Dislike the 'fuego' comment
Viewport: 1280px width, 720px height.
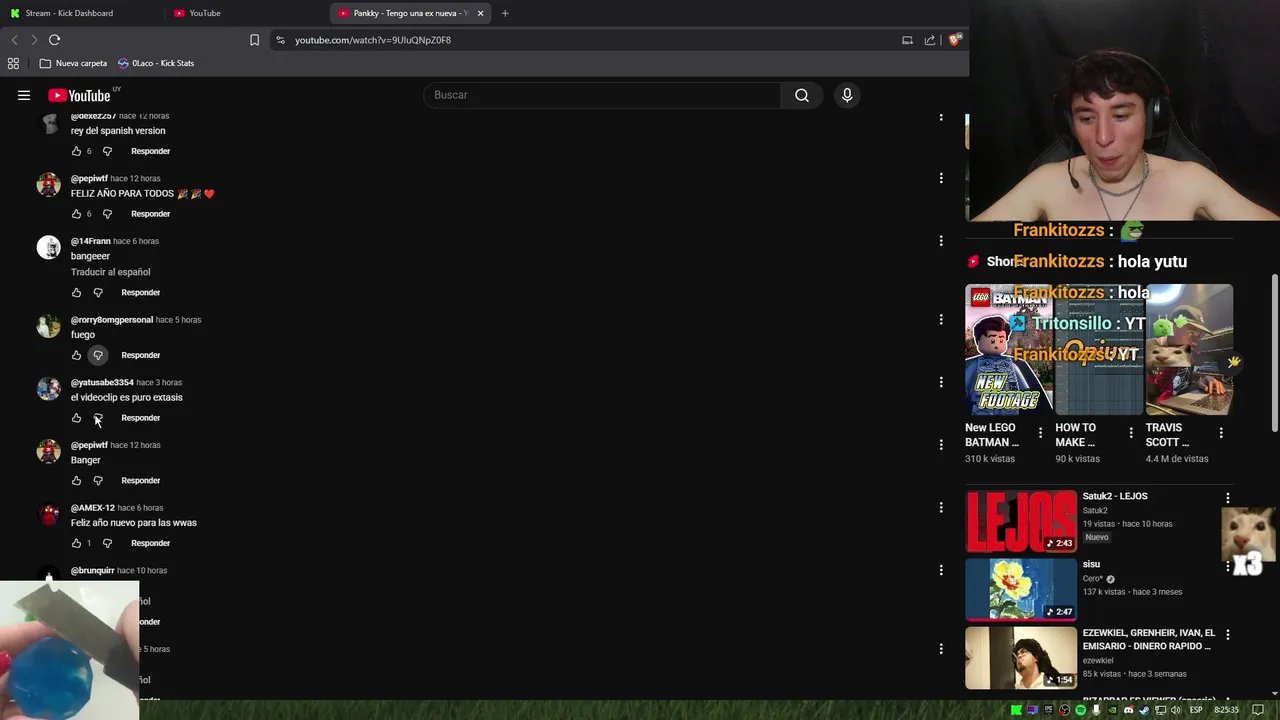[98, 355]
